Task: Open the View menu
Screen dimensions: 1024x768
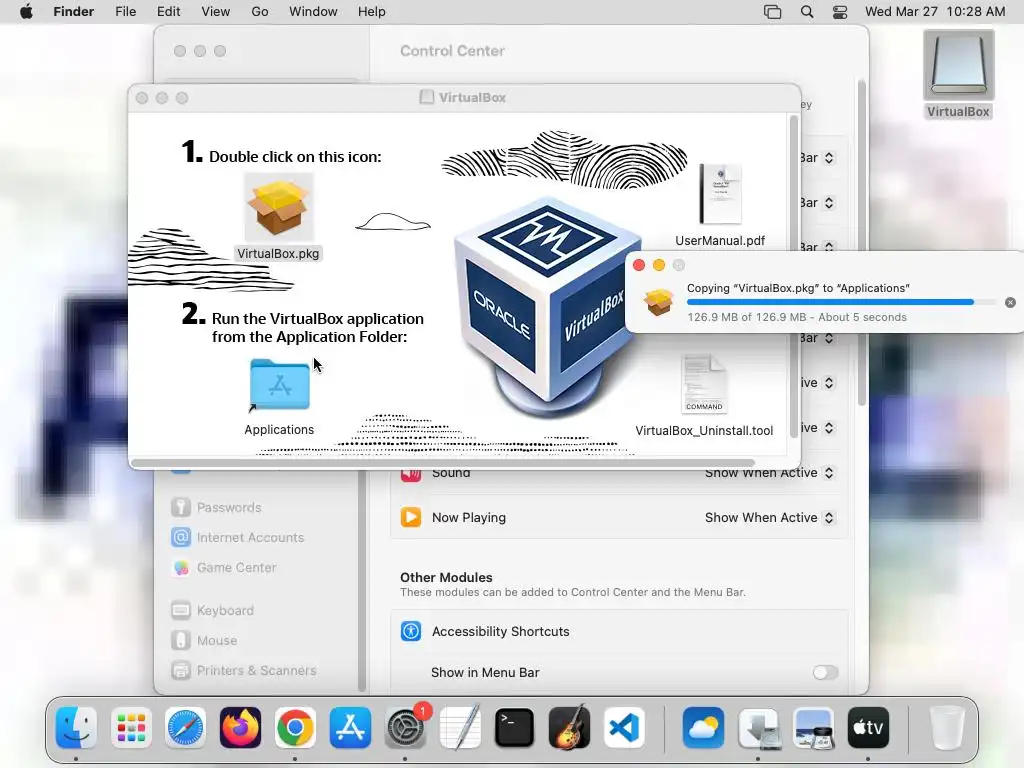Action: pos(216,12)
